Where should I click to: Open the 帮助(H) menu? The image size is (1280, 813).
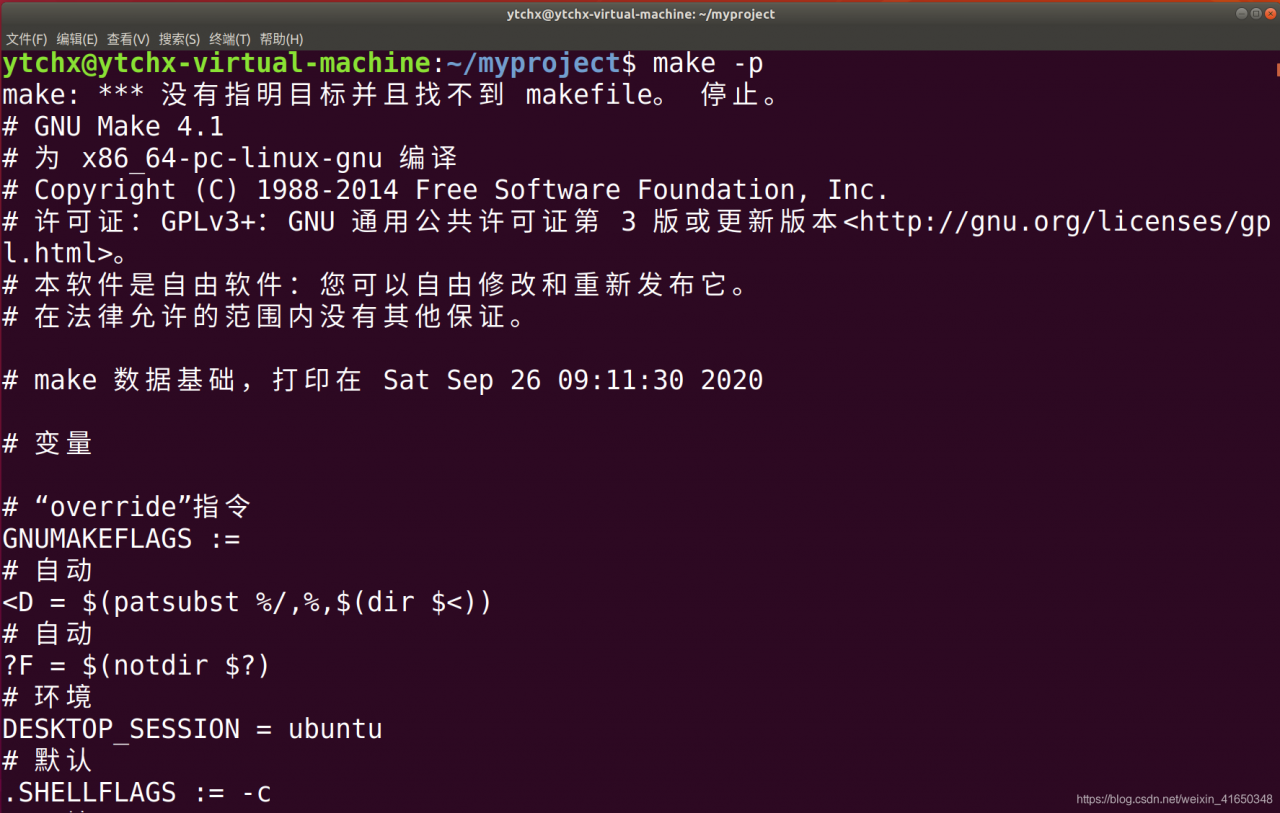pos(281,39)
